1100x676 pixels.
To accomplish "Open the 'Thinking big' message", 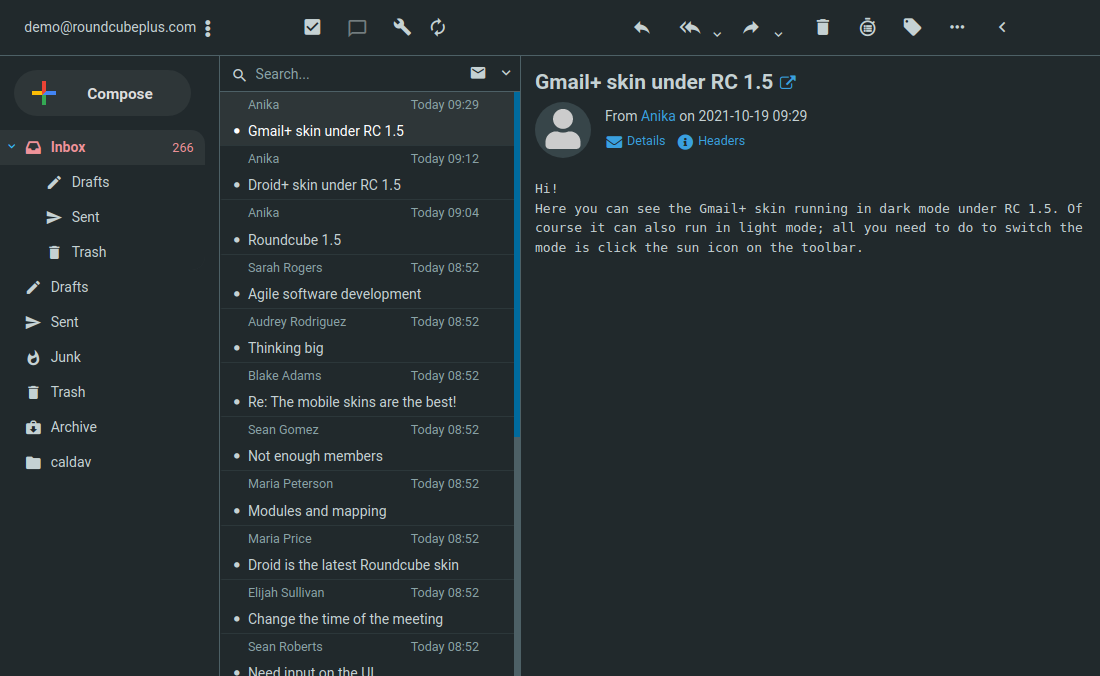I will 367,335.
